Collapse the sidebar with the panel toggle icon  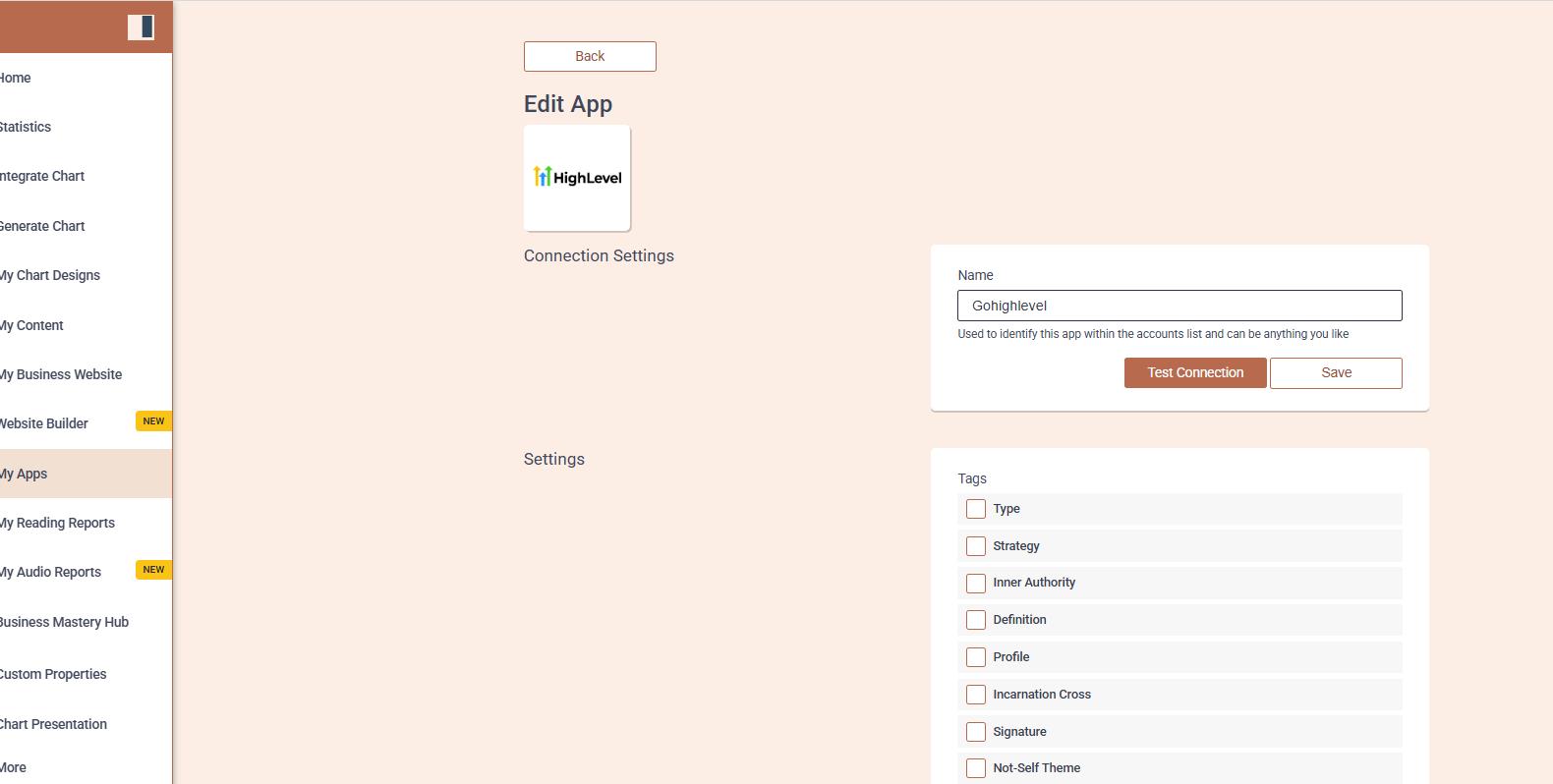coord(141,28)
